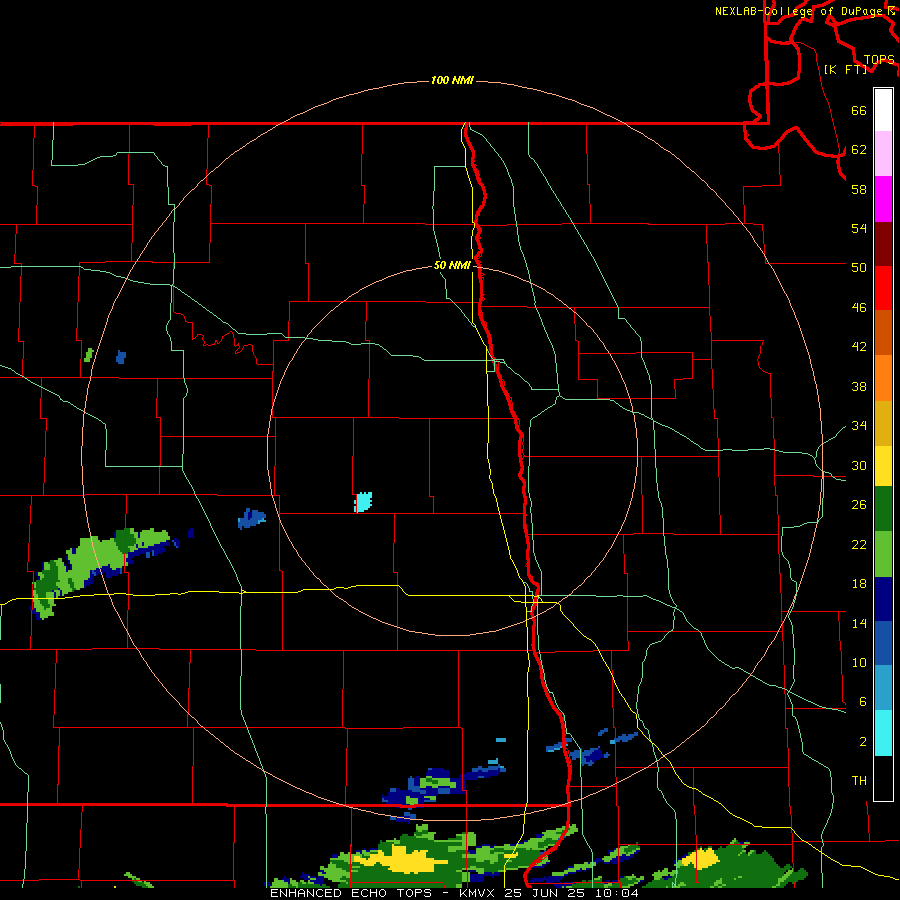Select the gold 38 kft legend swatch
The image size is (900, 900).
tap(883, 422)
